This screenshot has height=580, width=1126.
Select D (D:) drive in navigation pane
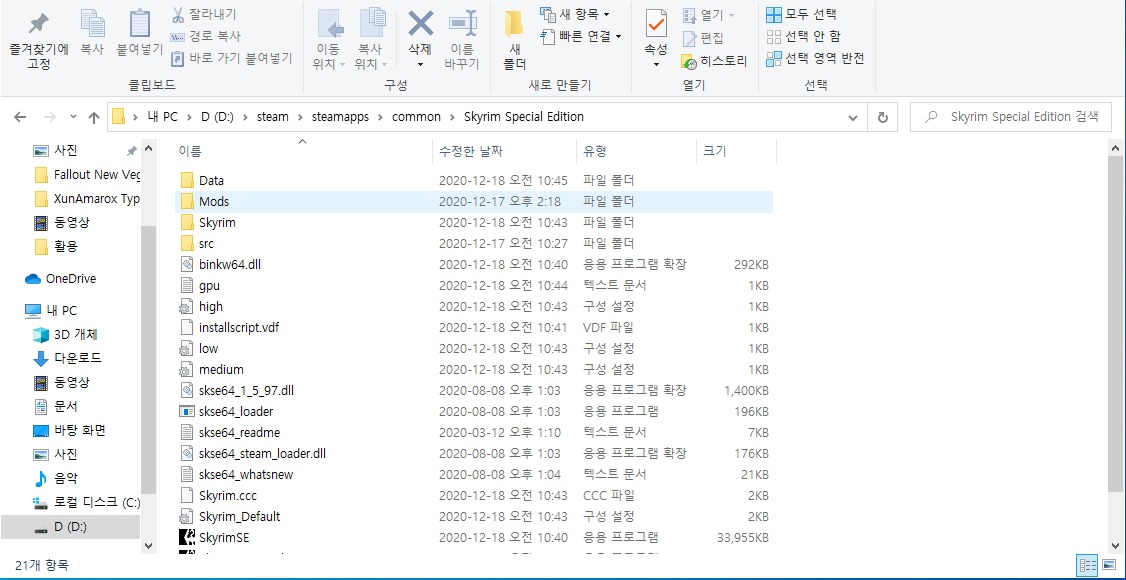coord(70,527)
